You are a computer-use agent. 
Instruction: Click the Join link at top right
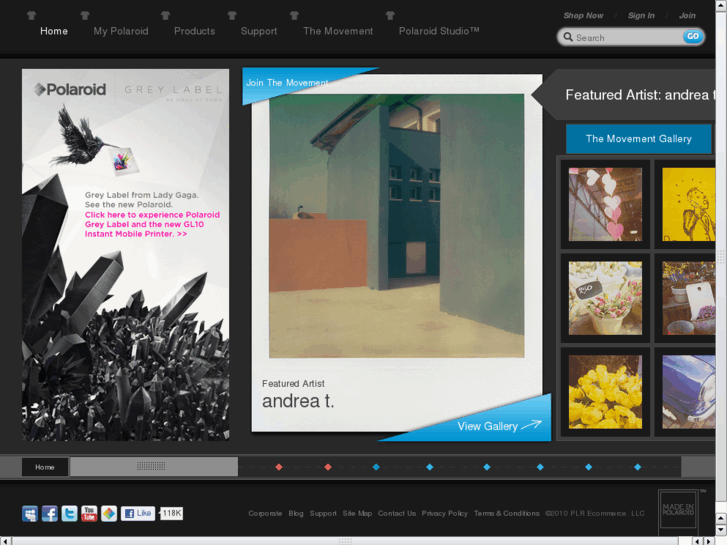[x=687, y=16]
